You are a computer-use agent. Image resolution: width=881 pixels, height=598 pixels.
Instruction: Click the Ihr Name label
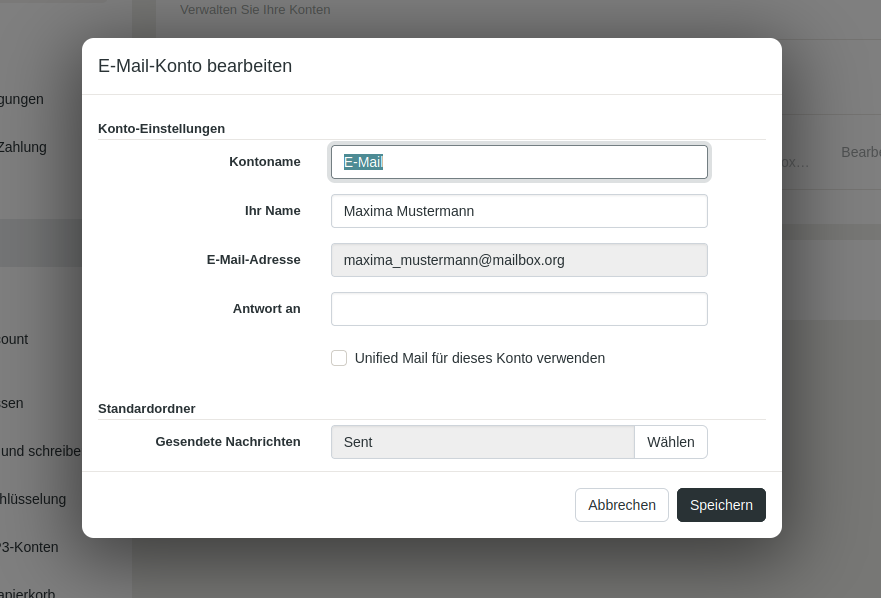272,211
